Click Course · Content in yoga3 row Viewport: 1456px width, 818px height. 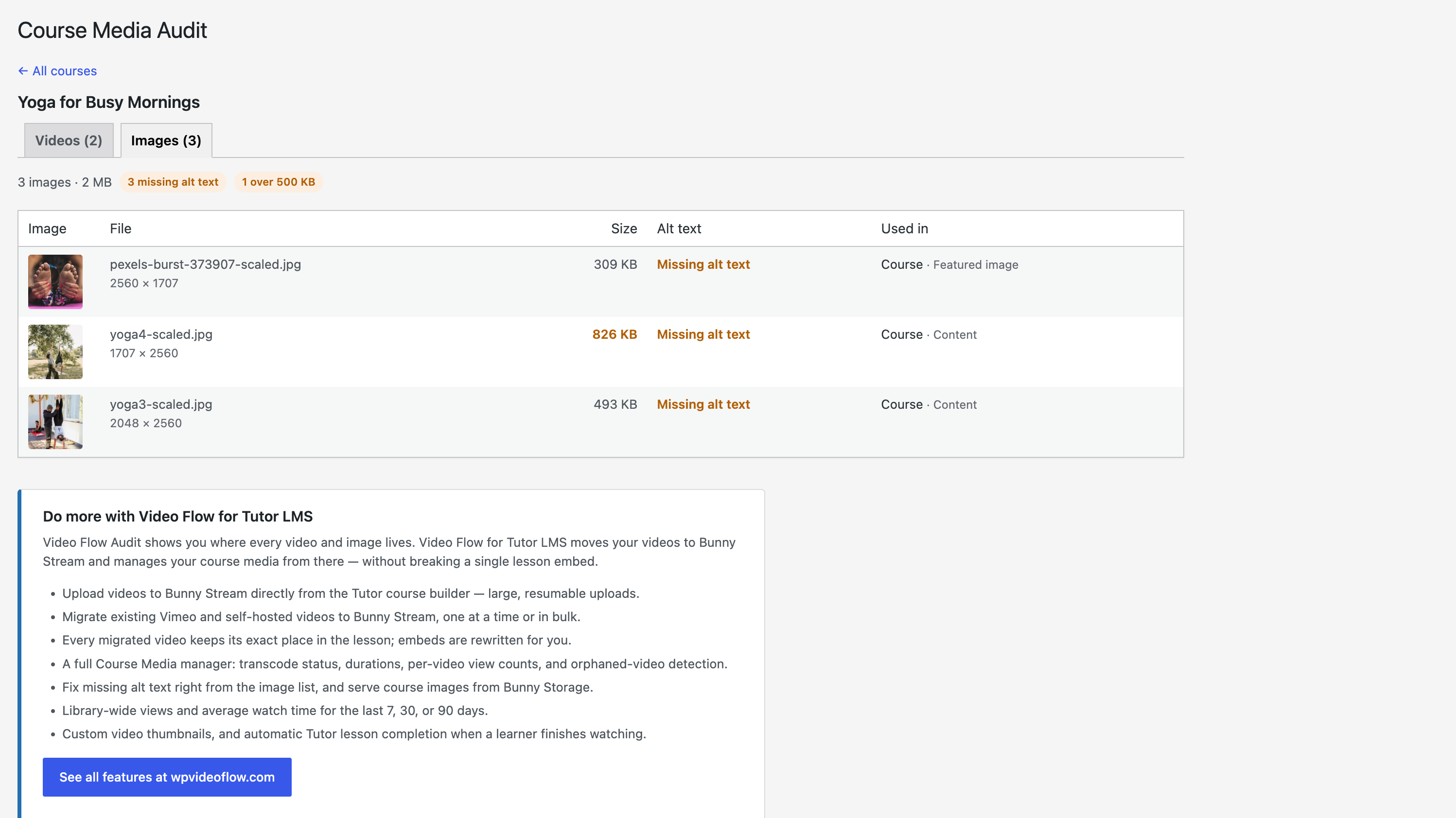[x=929, y=404]
